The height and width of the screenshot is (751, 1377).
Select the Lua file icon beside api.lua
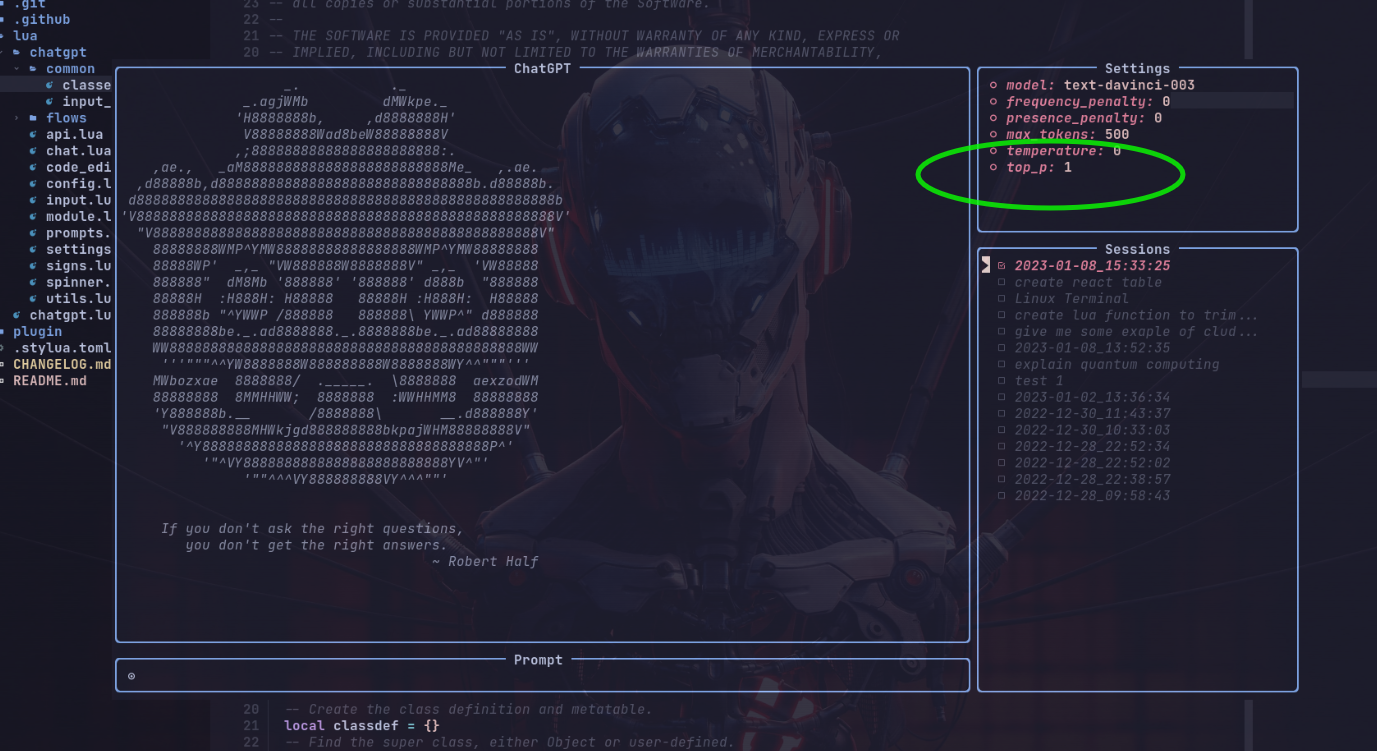[34, 134]
